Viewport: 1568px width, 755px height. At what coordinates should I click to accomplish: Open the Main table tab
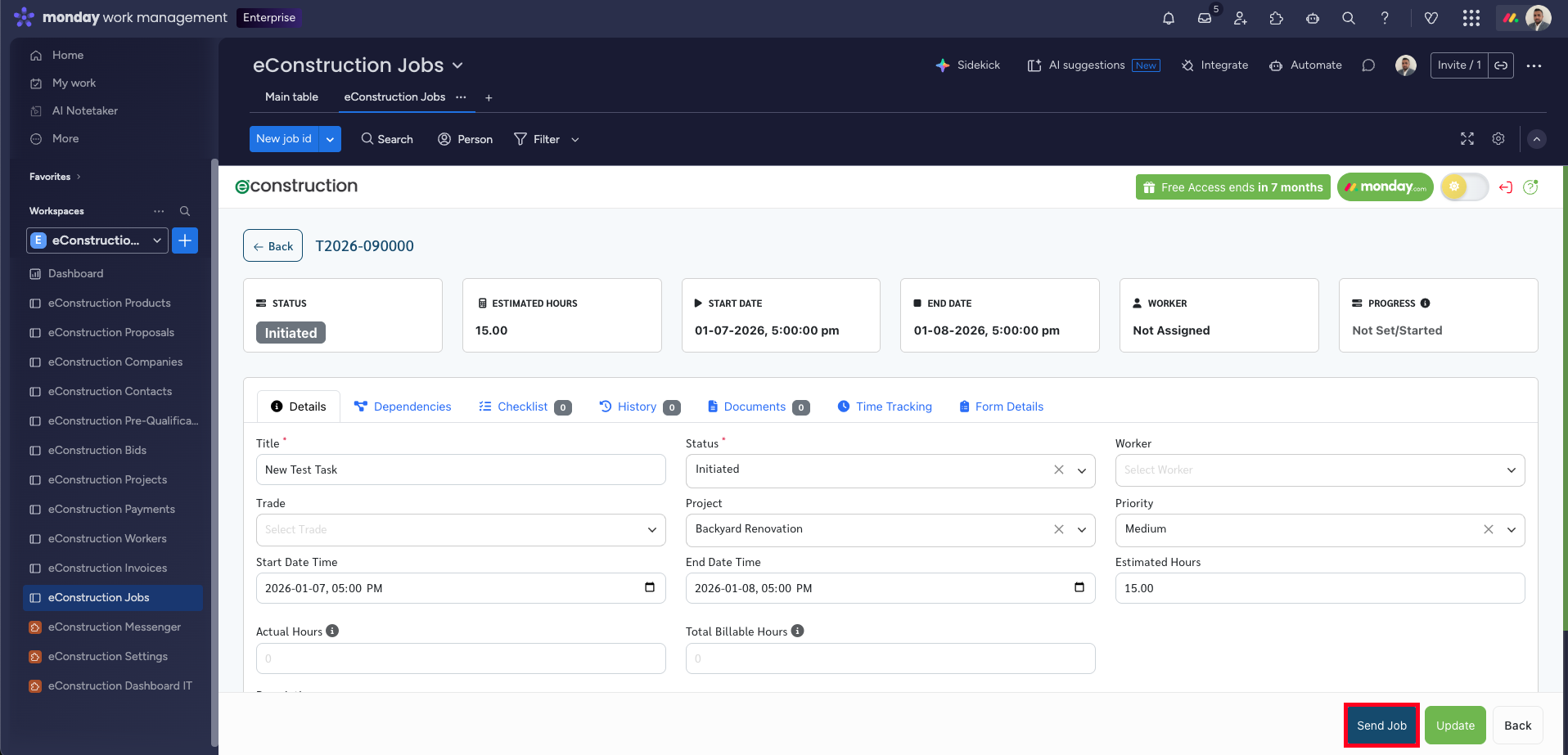coord(291,97)
